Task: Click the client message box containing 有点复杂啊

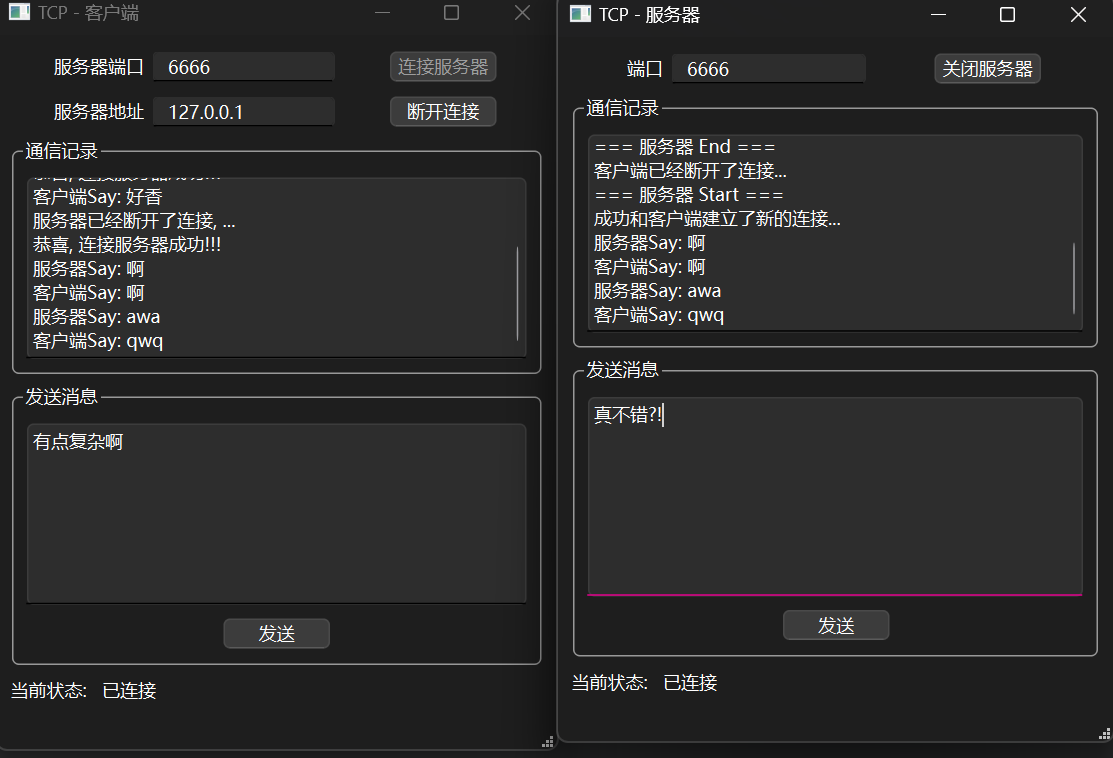Action: 276,512
